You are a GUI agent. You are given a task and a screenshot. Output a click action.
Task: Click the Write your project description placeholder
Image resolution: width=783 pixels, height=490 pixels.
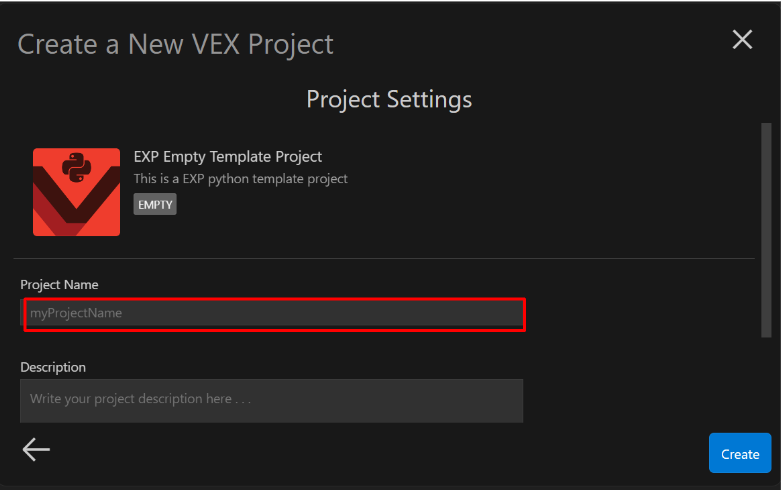(140, 400)
